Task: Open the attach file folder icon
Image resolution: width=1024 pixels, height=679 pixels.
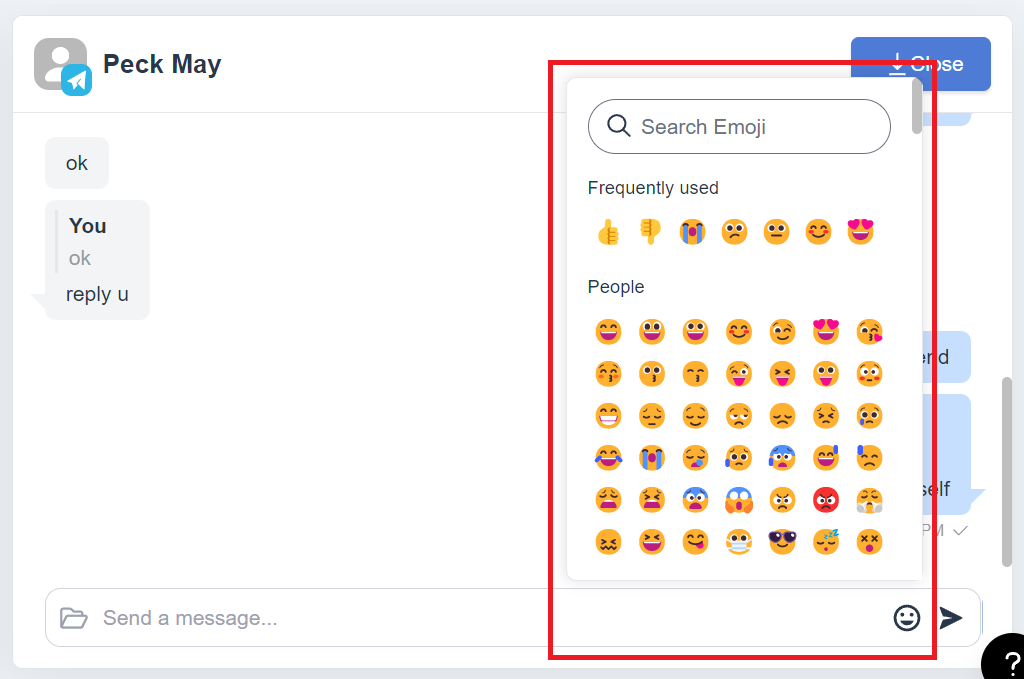Action: click(73, 618)
